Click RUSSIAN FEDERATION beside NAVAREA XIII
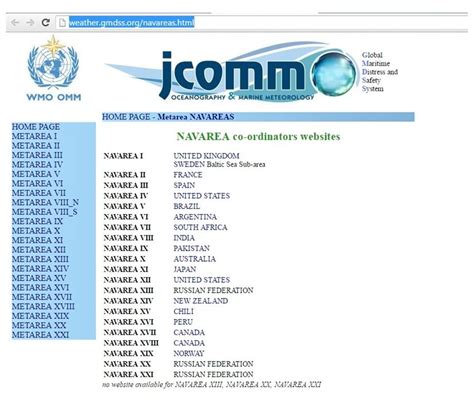The image size is (474, 408). click(213, 290)
